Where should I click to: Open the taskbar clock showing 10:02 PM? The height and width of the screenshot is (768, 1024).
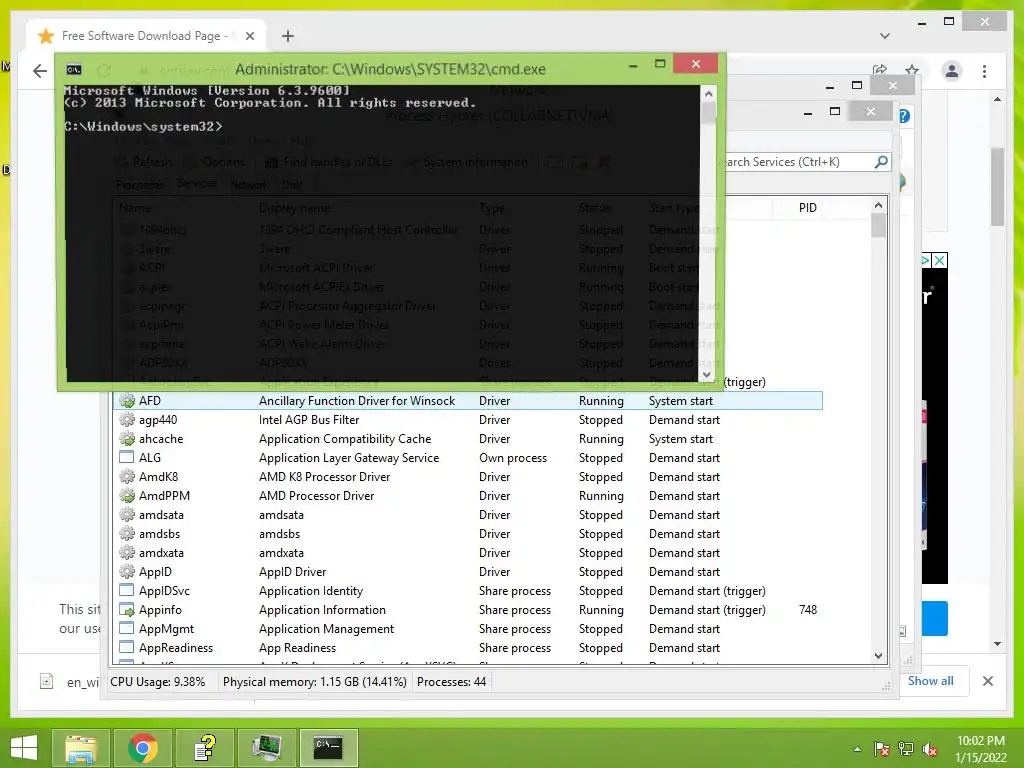[980, 749]
